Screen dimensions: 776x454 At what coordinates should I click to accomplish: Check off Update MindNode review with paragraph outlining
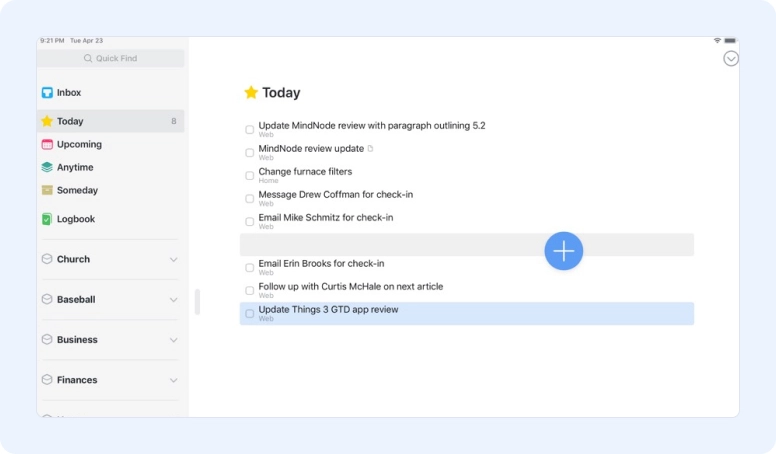pos(250,130)
